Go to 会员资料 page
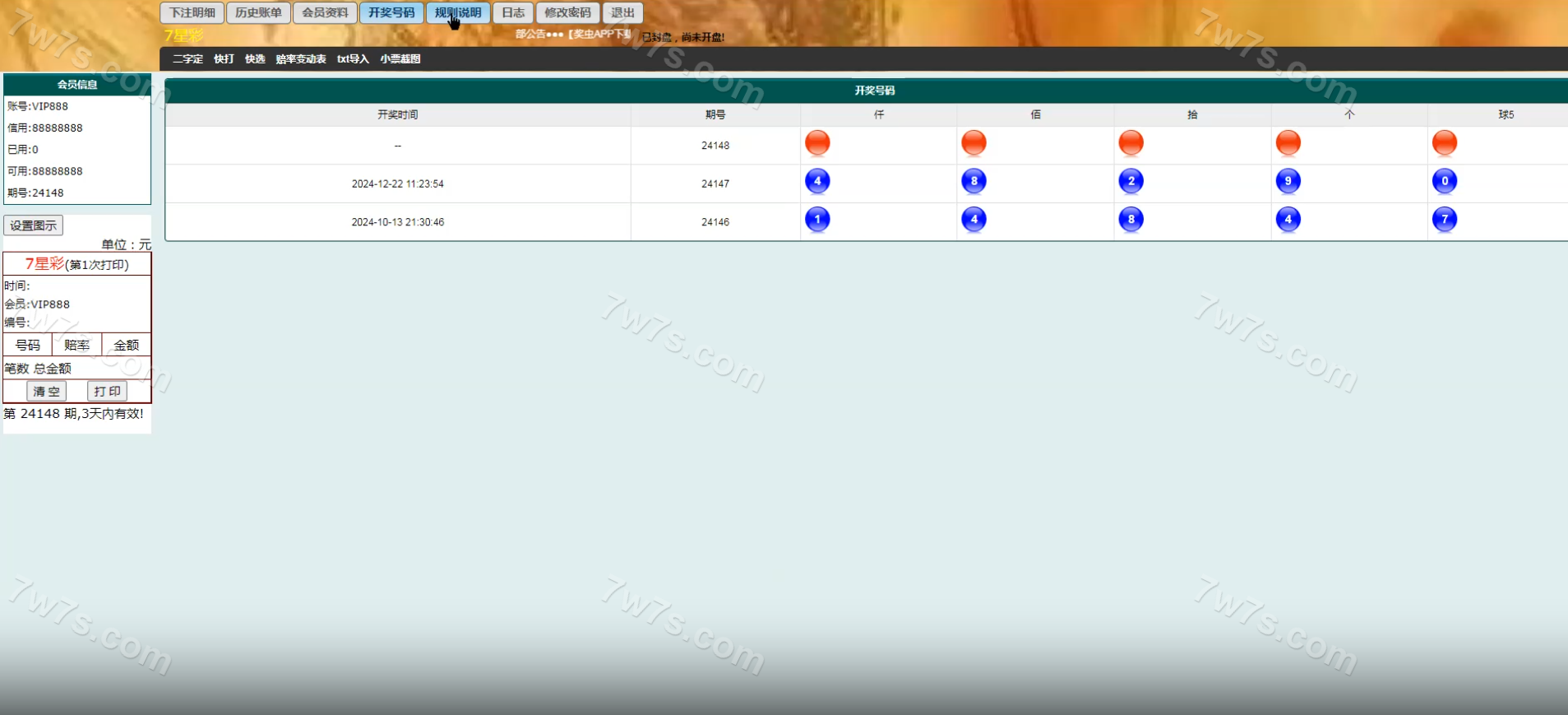Image resolution: width=1568 pixels, height=715 pixels. pos(325,13)
